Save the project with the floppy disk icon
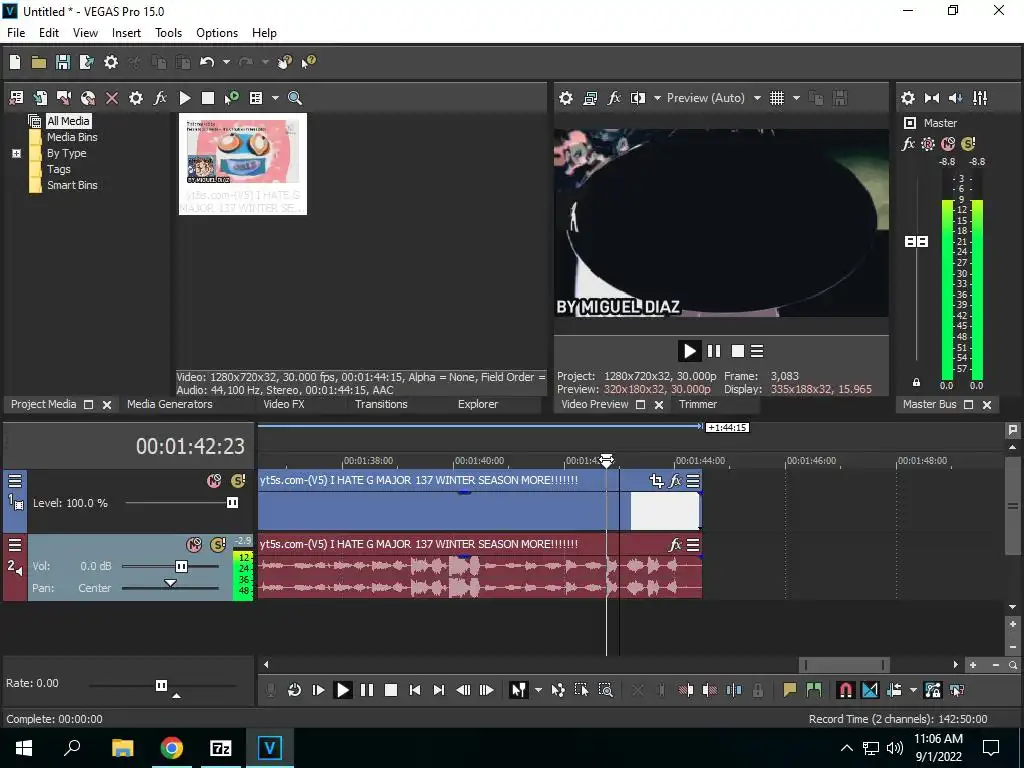The width and height of the screenshot is (1024, 768). (x=63, y=62)
